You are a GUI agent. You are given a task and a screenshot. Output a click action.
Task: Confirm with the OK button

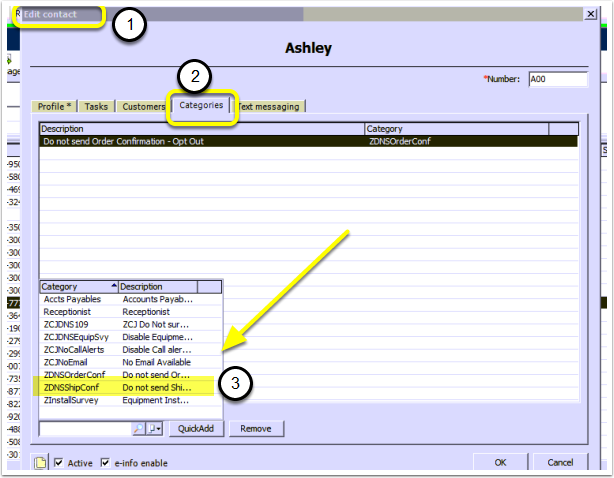[x=500, y=462]
